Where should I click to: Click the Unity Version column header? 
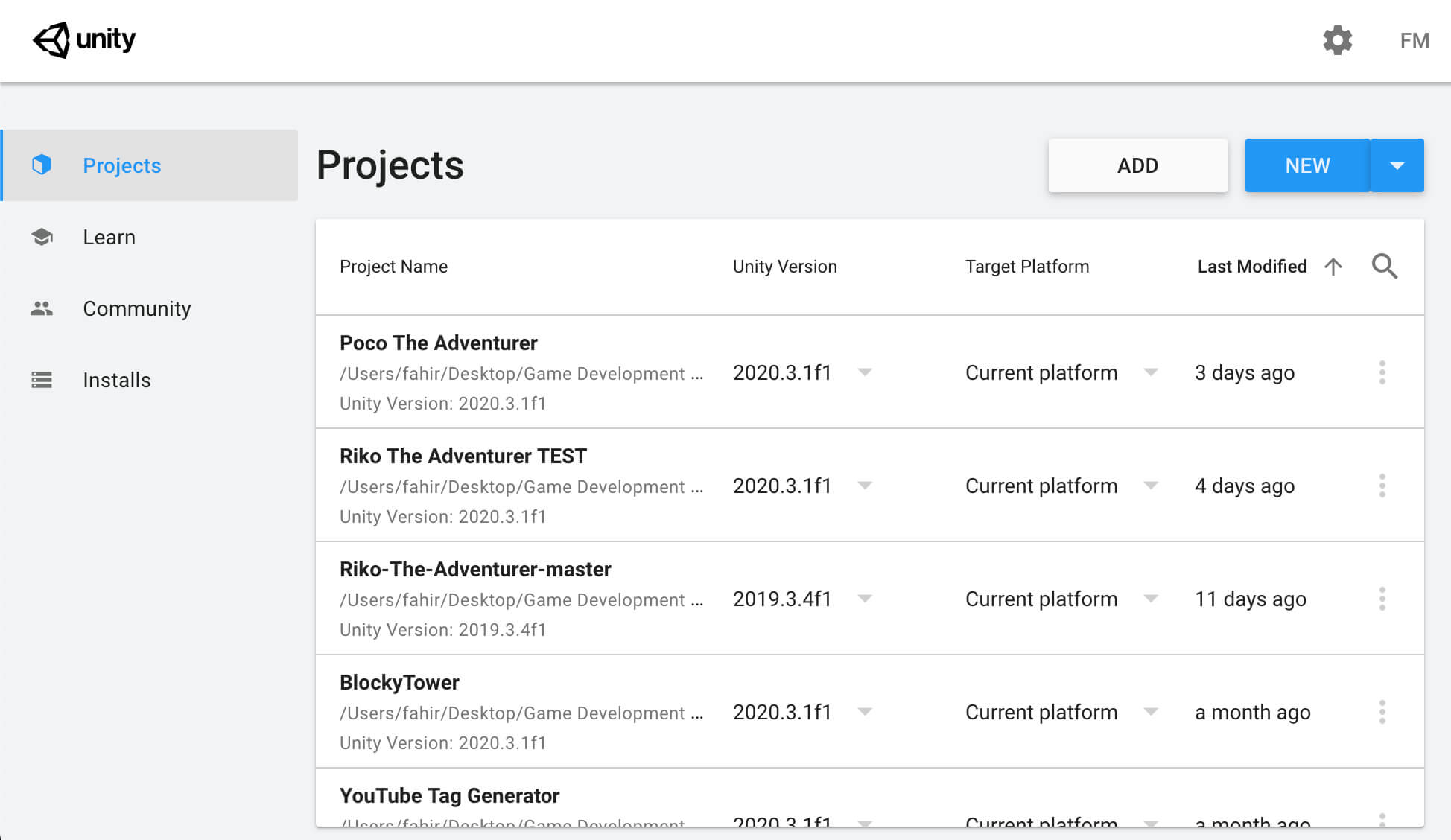click(x=784, y=267)
